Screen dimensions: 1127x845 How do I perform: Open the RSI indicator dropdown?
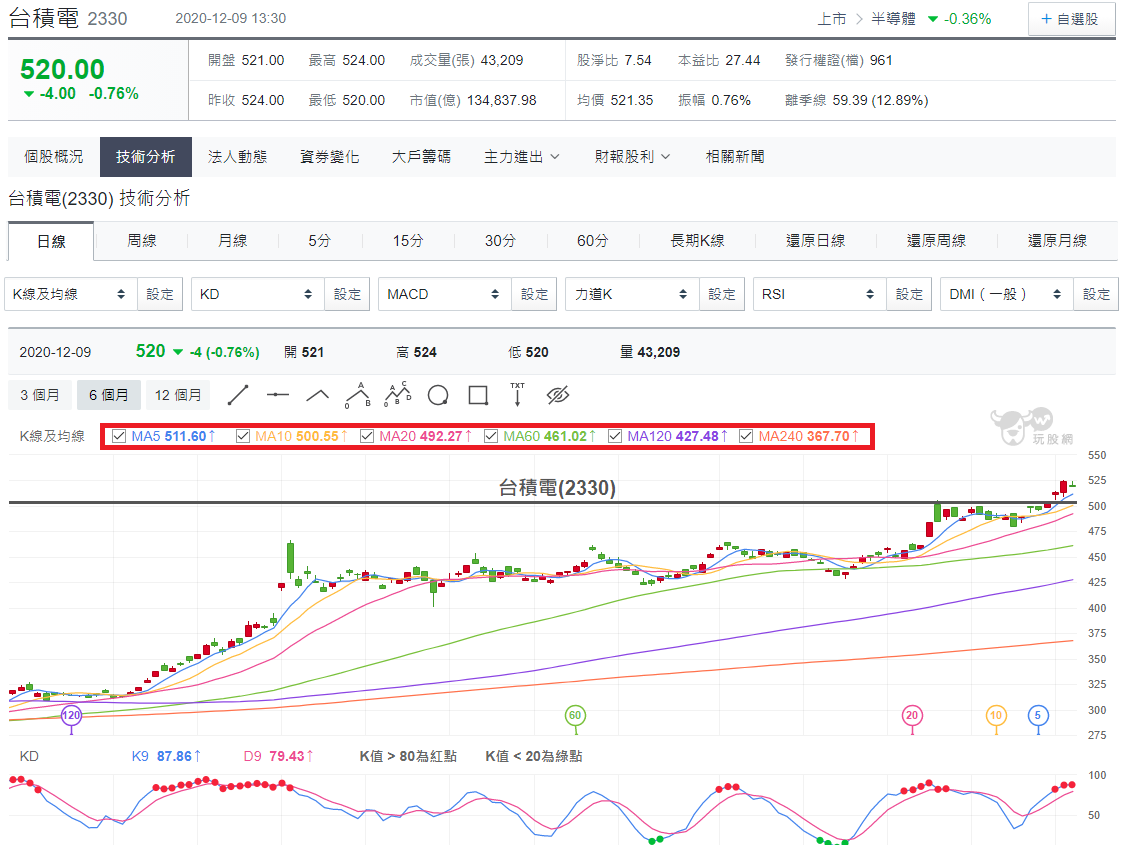coord(819,294)
